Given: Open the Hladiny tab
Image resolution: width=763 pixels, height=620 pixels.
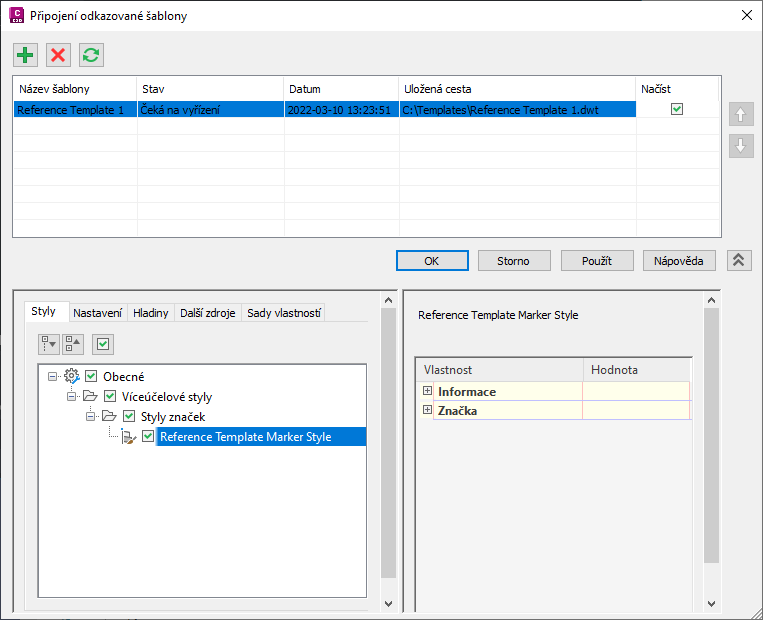Looking at the screenshot, I should pyautogui.click(x=151, y=313).
